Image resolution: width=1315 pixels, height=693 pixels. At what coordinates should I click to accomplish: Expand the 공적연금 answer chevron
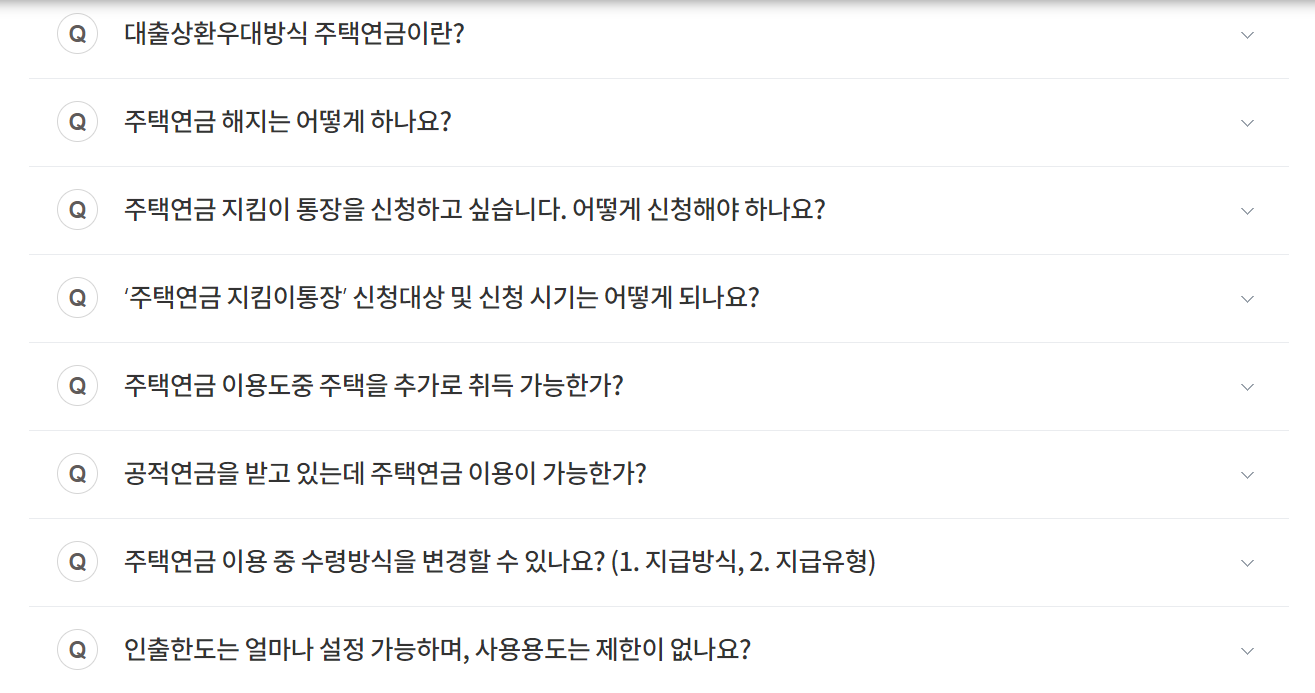(x=1246, y=474)
